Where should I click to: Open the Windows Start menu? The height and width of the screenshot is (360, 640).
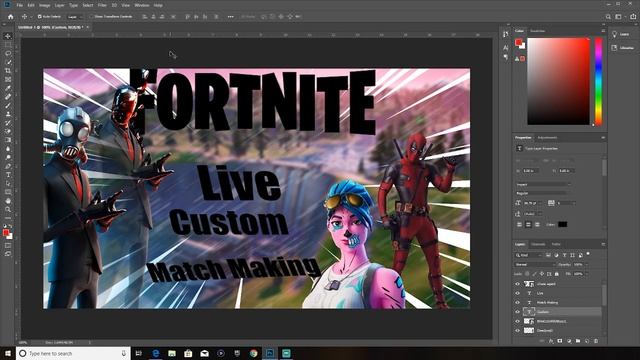[8, 353]
